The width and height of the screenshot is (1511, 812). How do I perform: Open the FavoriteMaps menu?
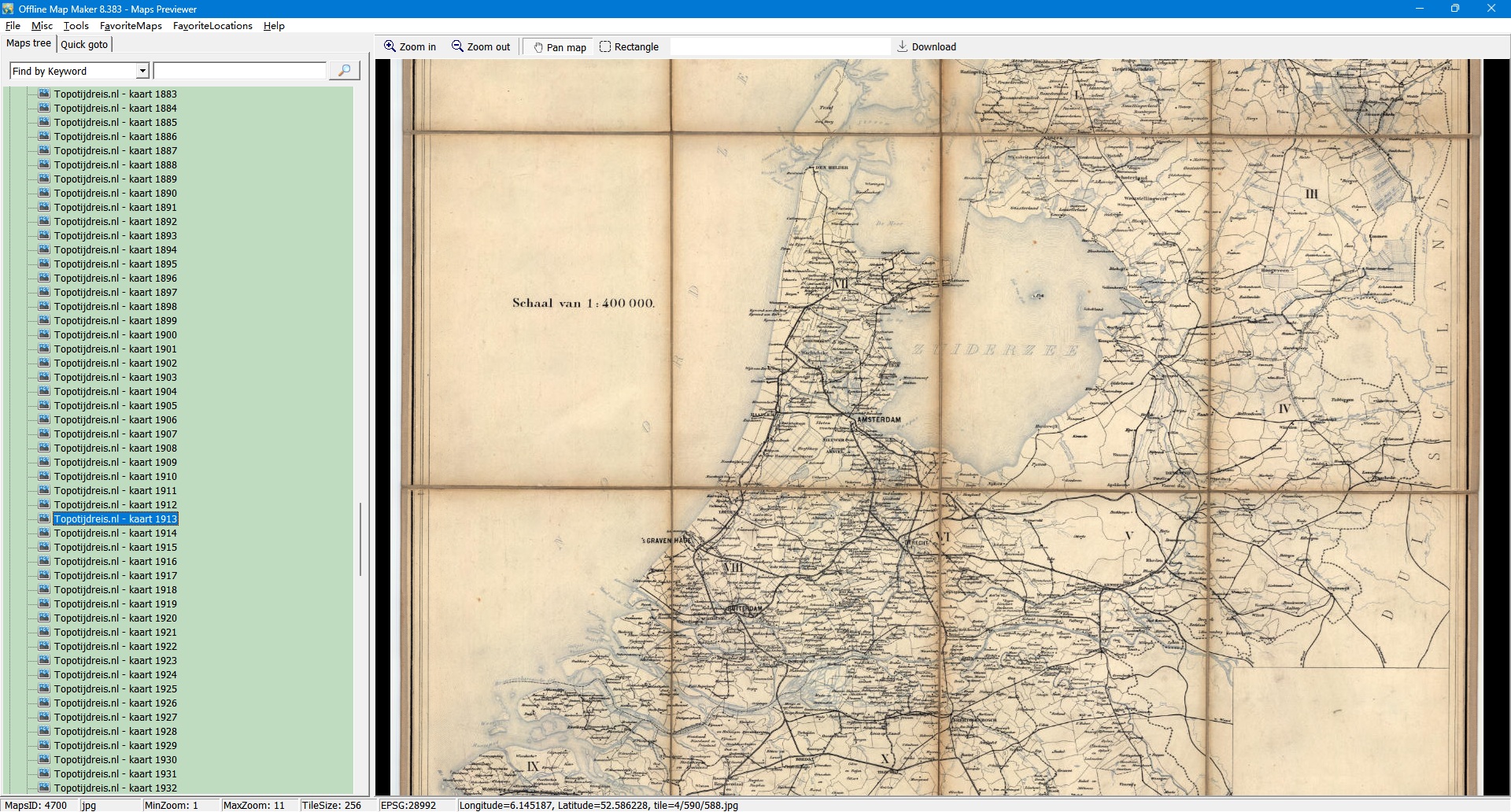(x=131, y=26)
